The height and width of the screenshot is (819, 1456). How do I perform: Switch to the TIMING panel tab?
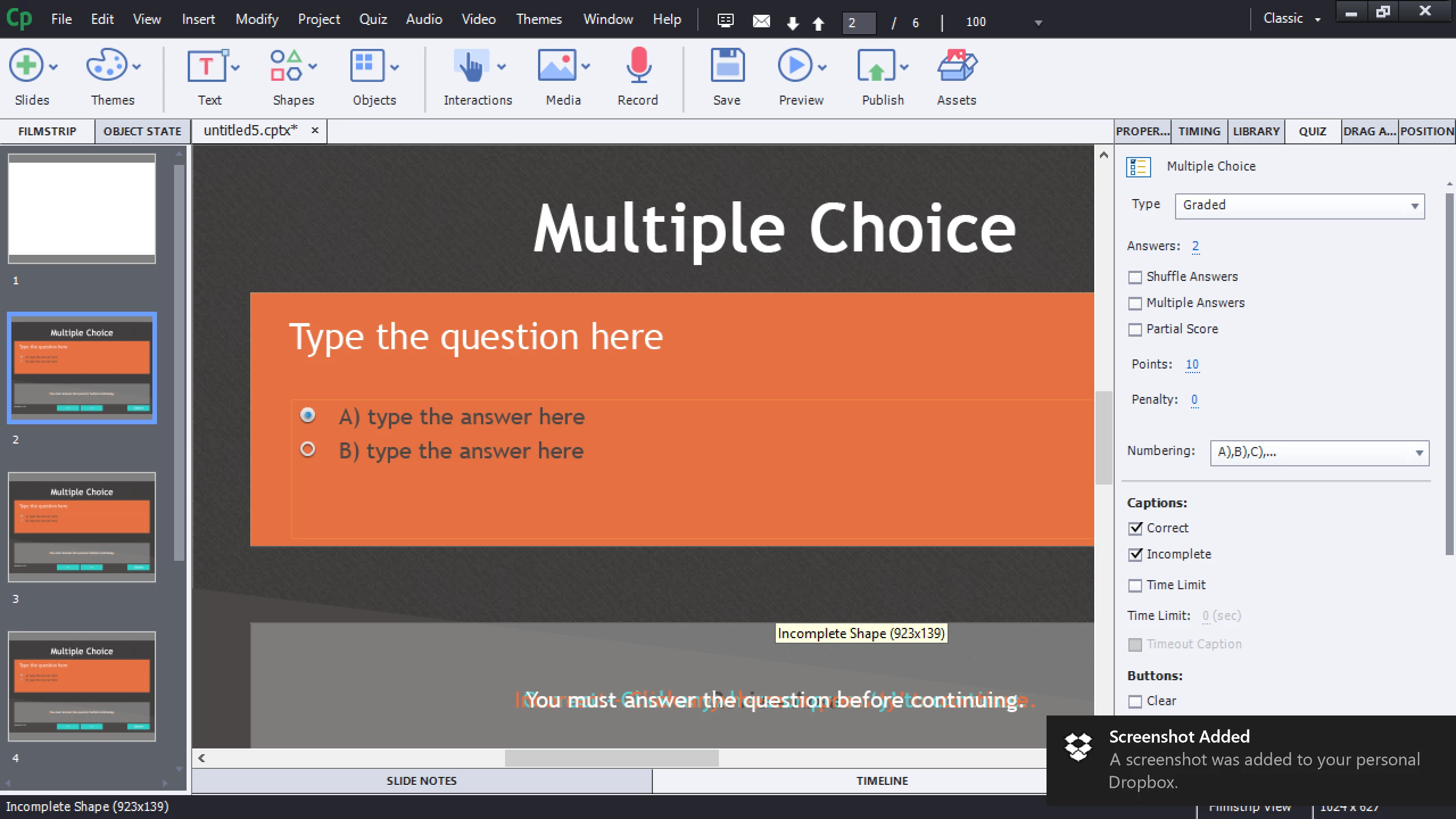(x=1199, y=131)
